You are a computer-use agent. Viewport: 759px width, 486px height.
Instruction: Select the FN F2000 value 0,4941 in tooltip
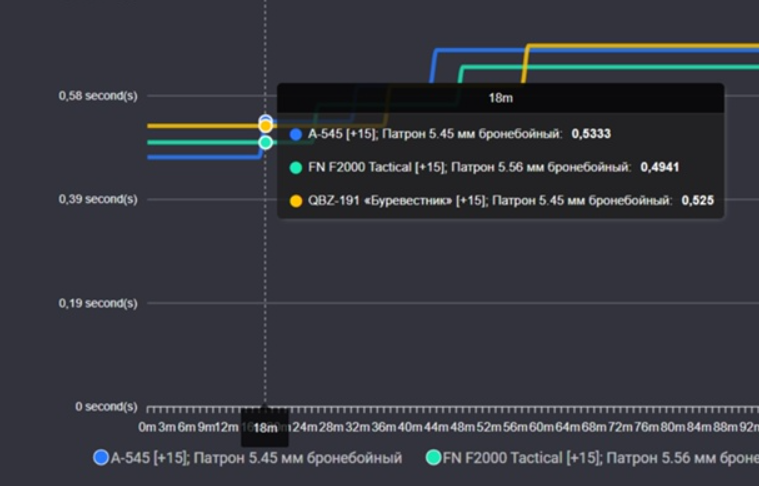pyautogui.click(x=660, y=167)
